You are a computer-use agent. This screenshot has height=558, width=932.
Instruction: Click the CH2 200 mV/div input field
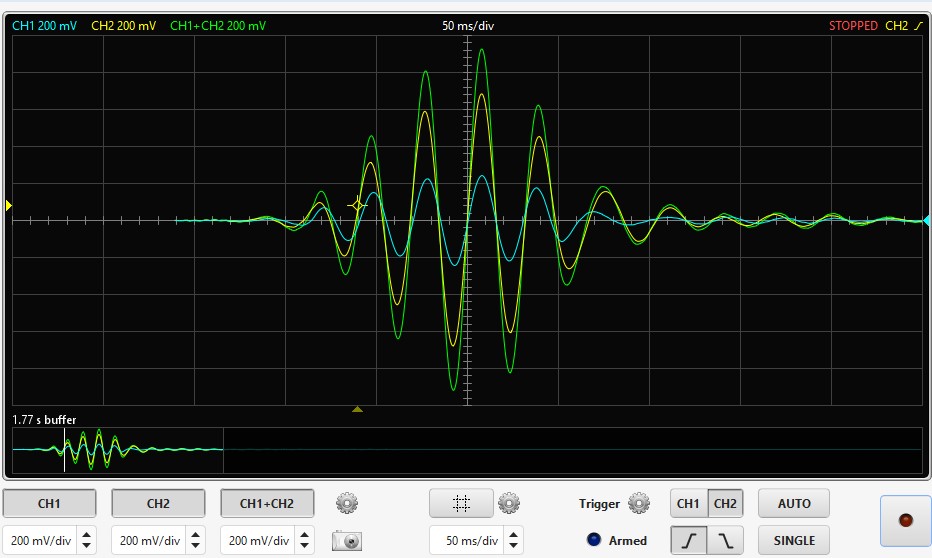point(149,540)
